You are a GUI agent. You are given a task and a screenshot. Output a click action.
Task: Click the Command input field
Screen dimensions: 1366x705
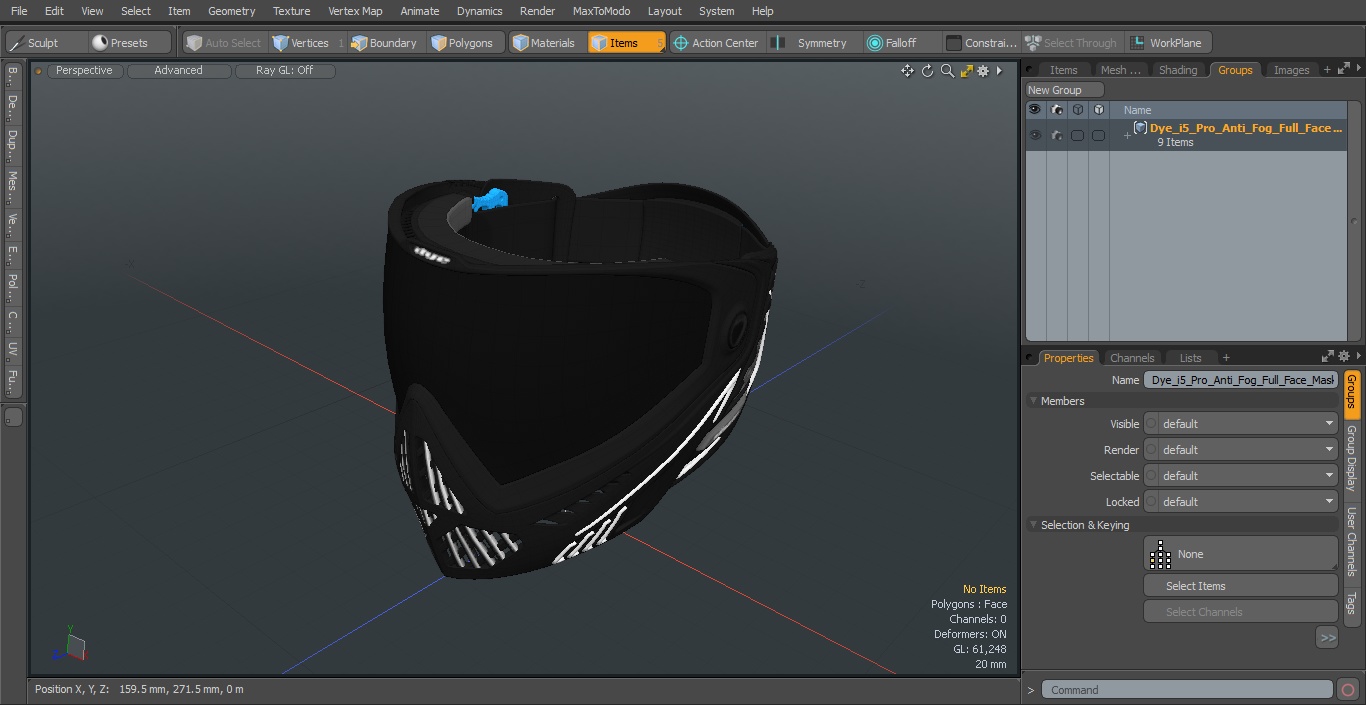pos(1187,690)
